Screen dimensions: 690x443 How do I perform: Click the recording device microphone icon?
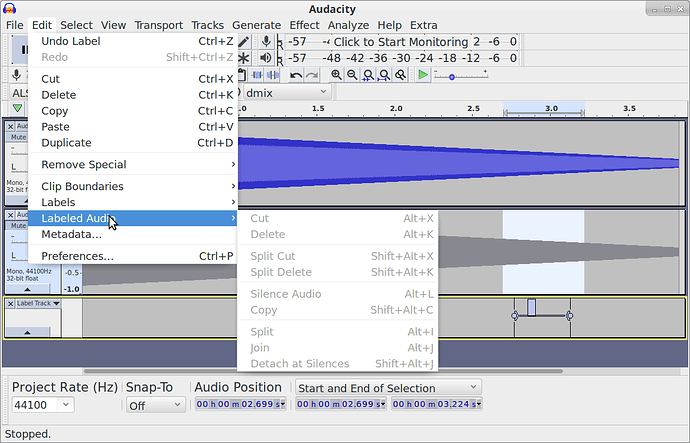pos(16,75)
